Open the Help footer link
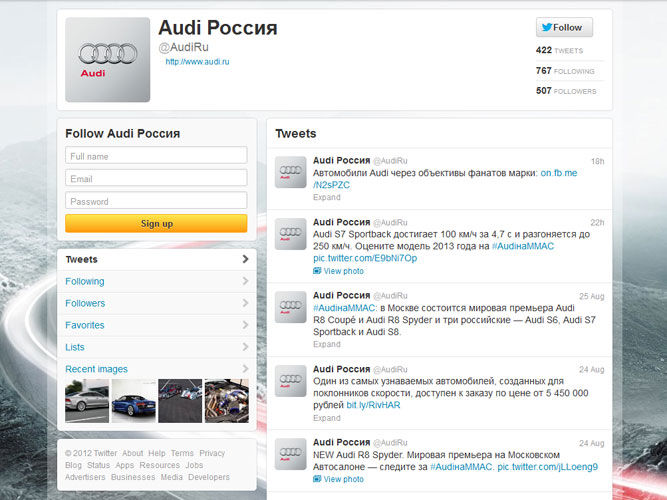667x500 pixels. point(157,453)
